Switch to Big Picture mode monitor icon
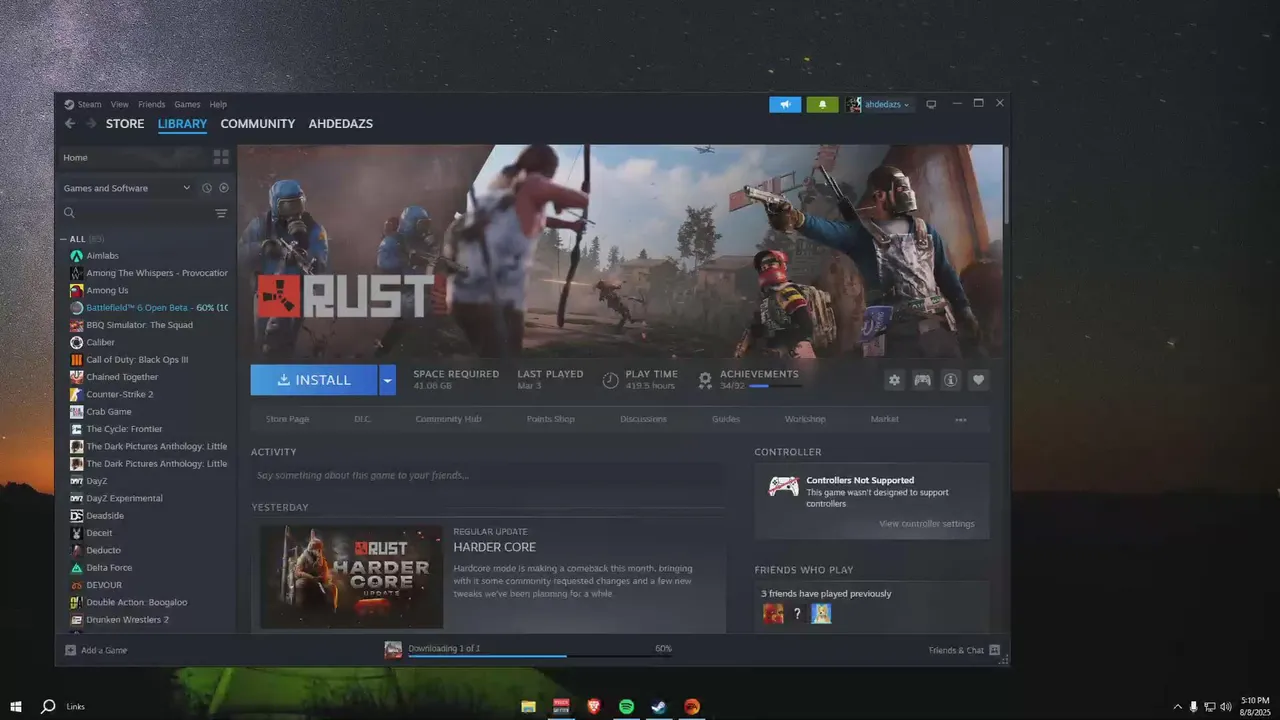This screenshot has height=720, width=1280. [931, 104]
